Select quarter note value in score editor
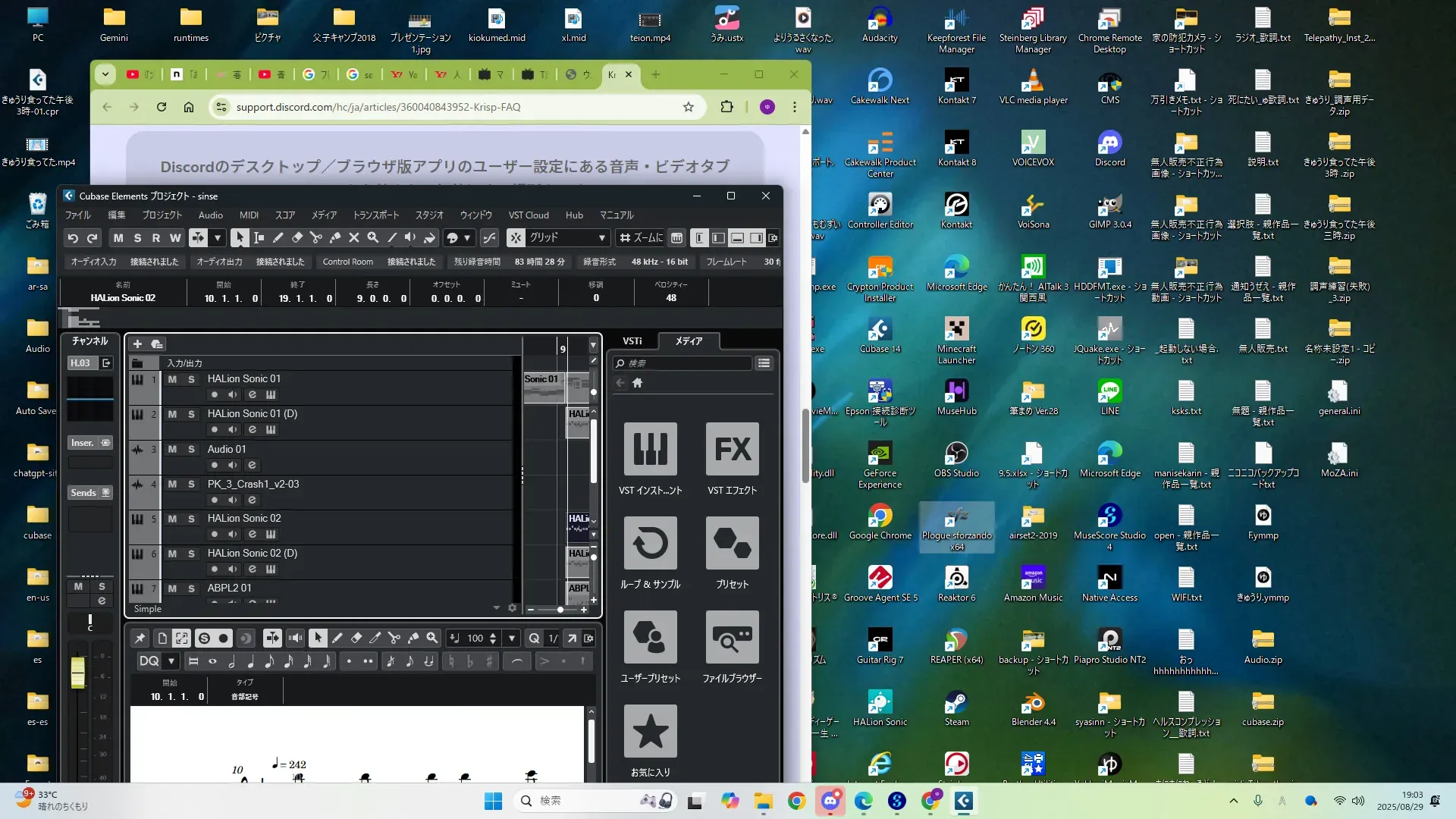Viewport: 1456px width, 819px height. 250,661
